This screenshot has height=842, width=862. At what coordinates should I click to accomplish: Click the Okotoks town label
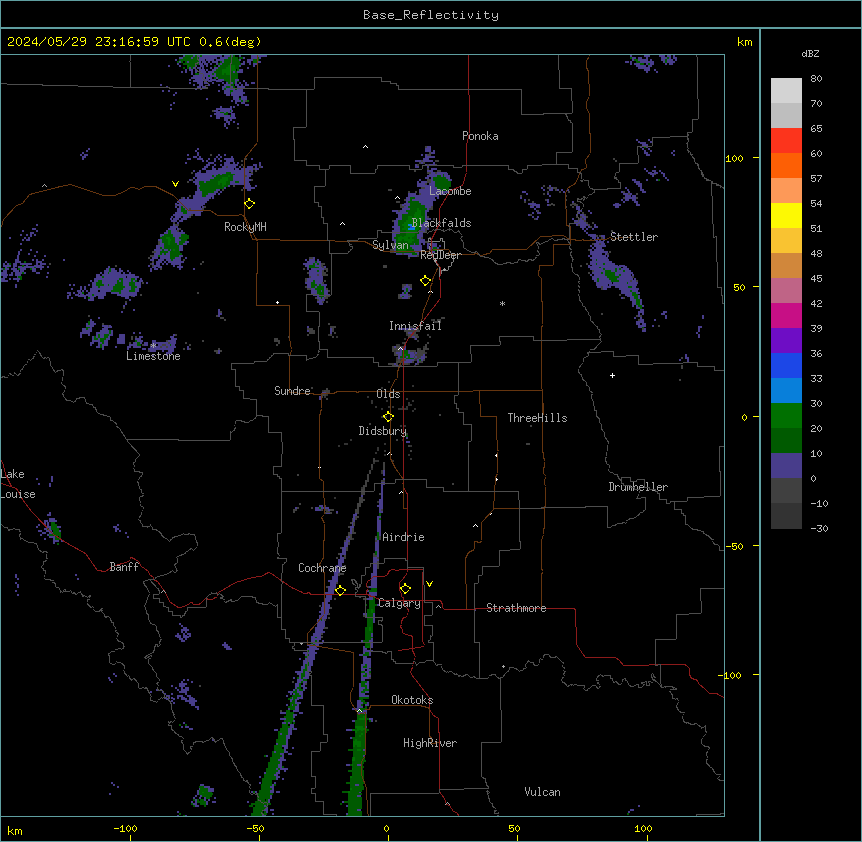click(x=412, y=700)
